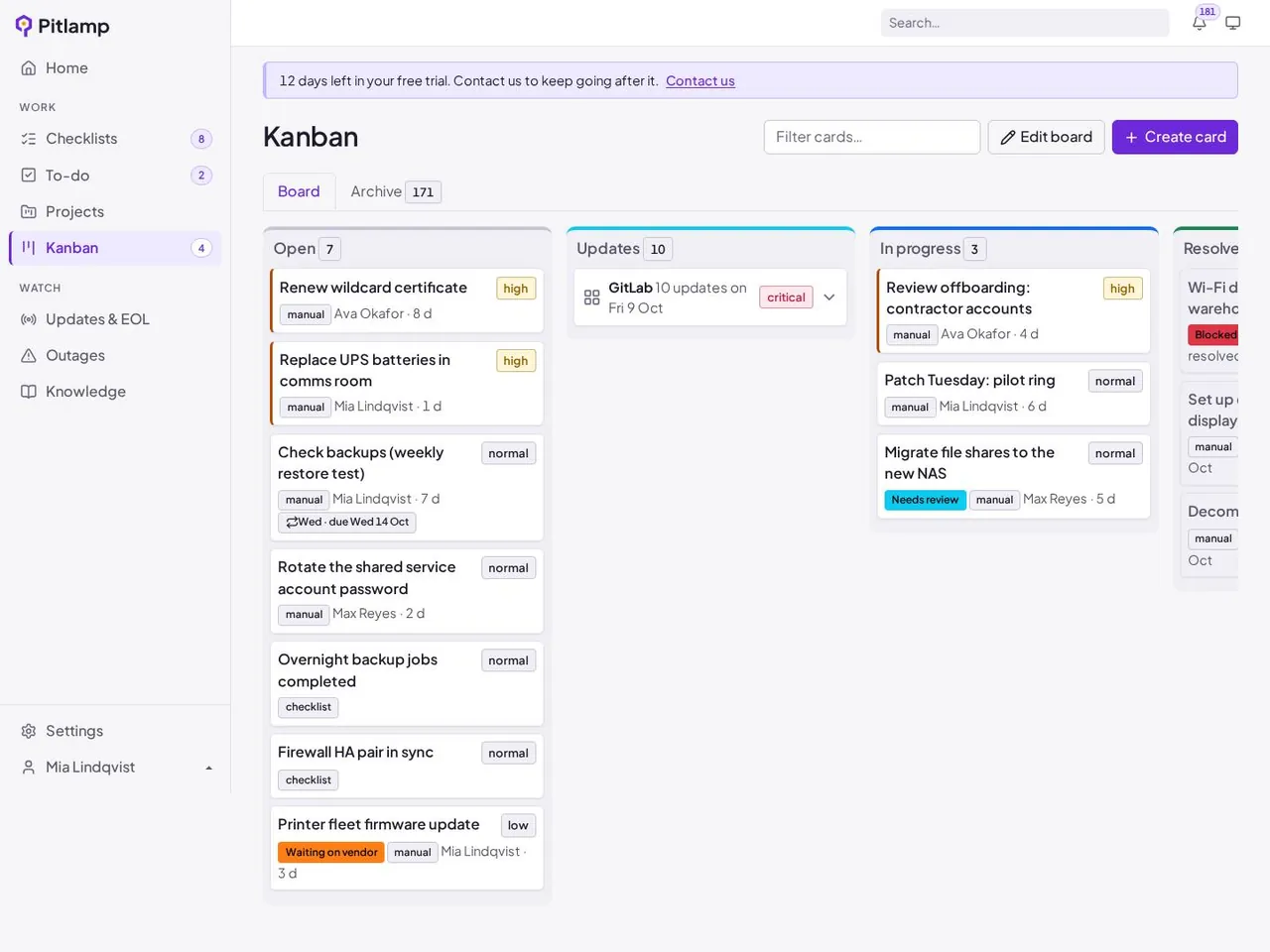Switch to the Archive tab
The width and height of the screenshot is (1270, 952).
(395, 191)
